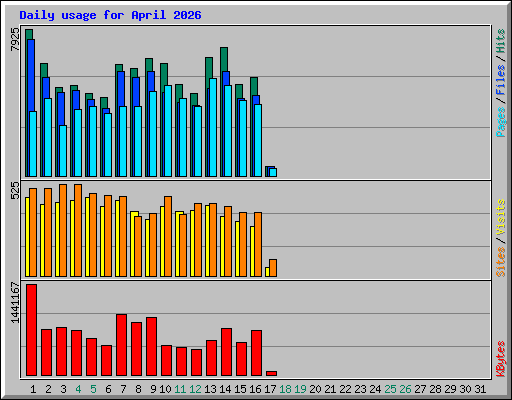Viewport: 512px width, 400px height.
Task: Click the red KBytes legend label
Action: [x=501, y=358]
